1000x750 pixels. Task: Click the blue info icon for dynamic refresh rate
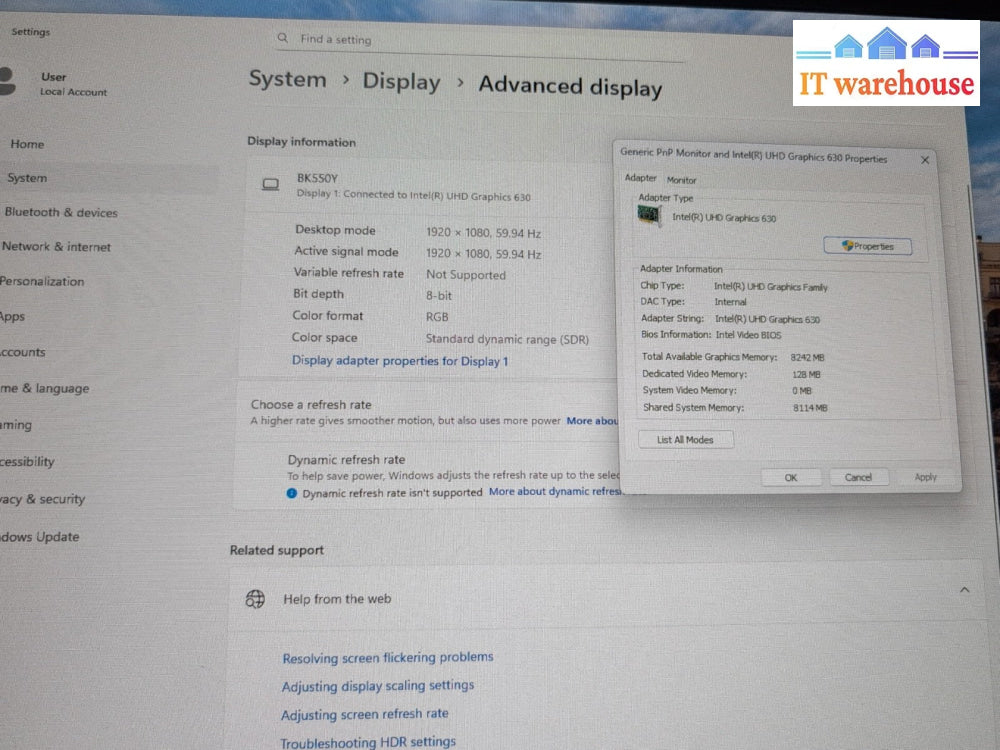tap(291, 493)
